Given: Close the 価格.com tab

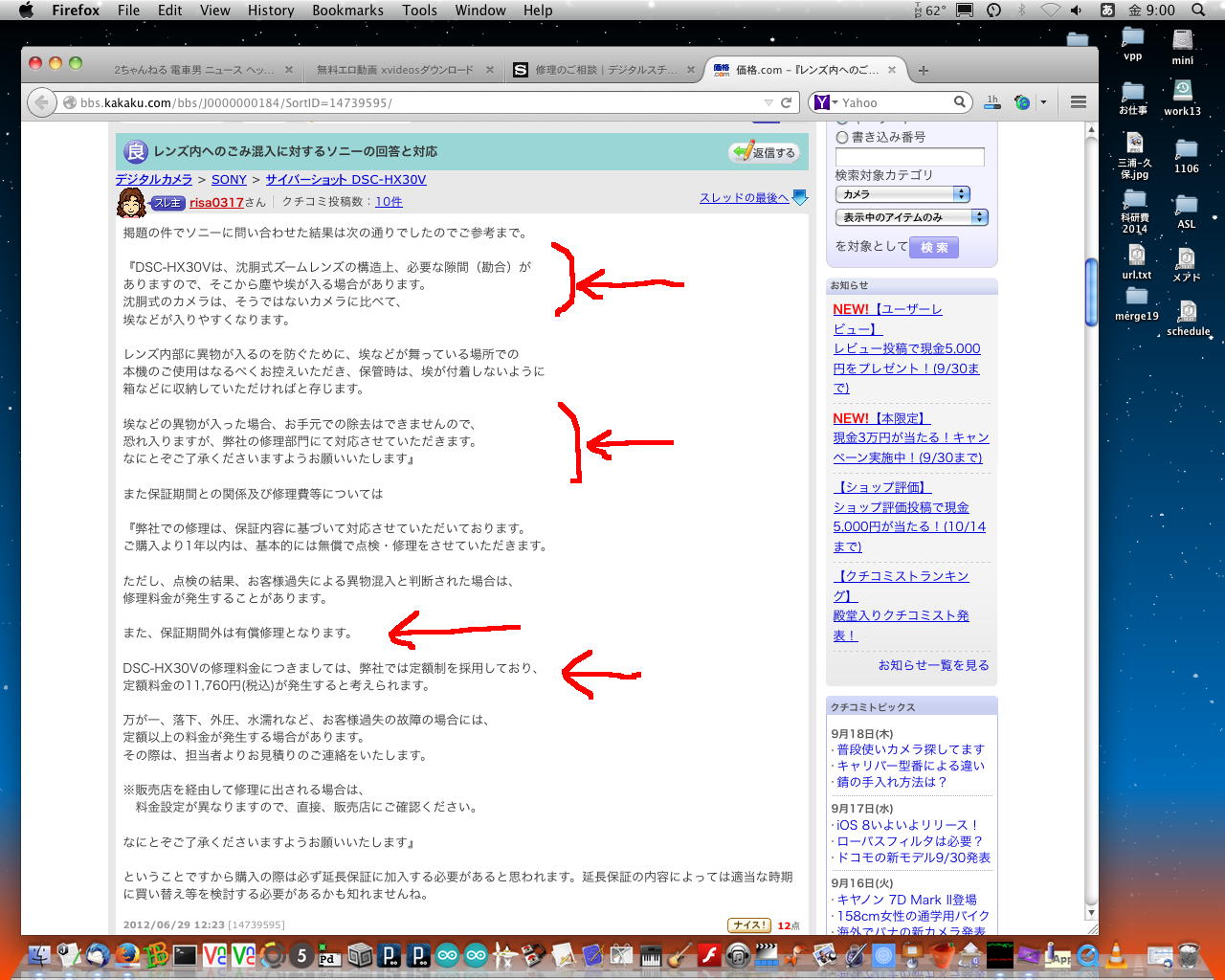Looking at the screenshot, I should coord(892,70).
